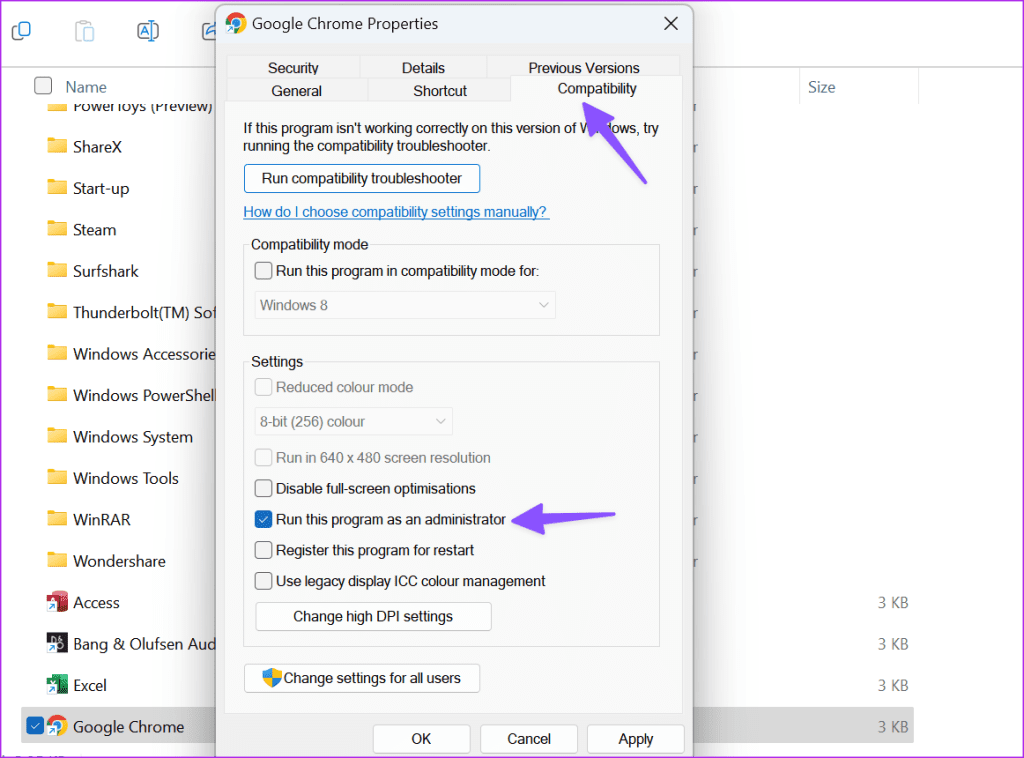Select the Thunderbolt(TM) folder icon
1024x758 pixels.
point(57,311)
